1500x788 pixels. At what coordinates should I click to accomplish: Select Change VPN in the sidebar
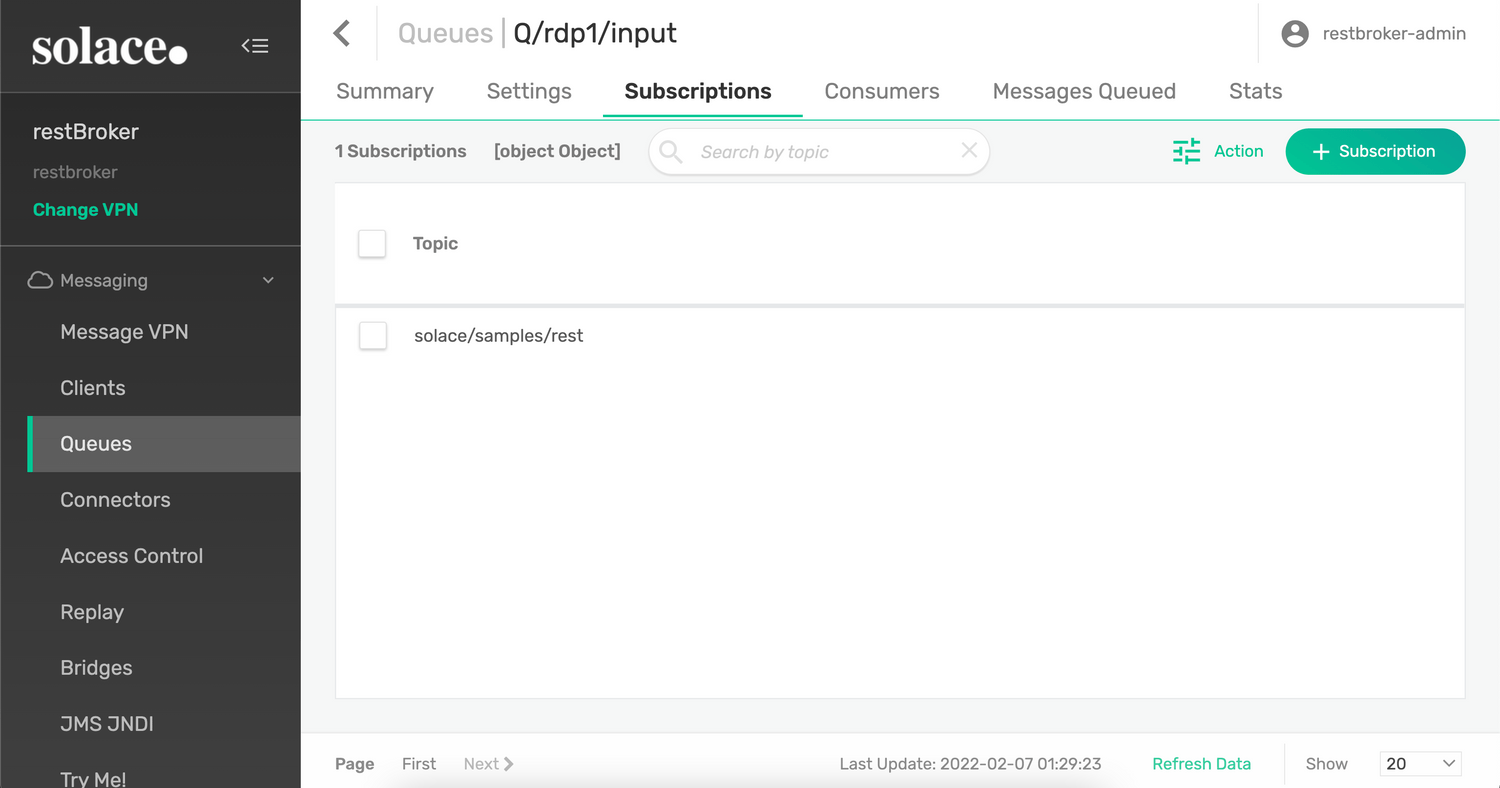point(85,209)
